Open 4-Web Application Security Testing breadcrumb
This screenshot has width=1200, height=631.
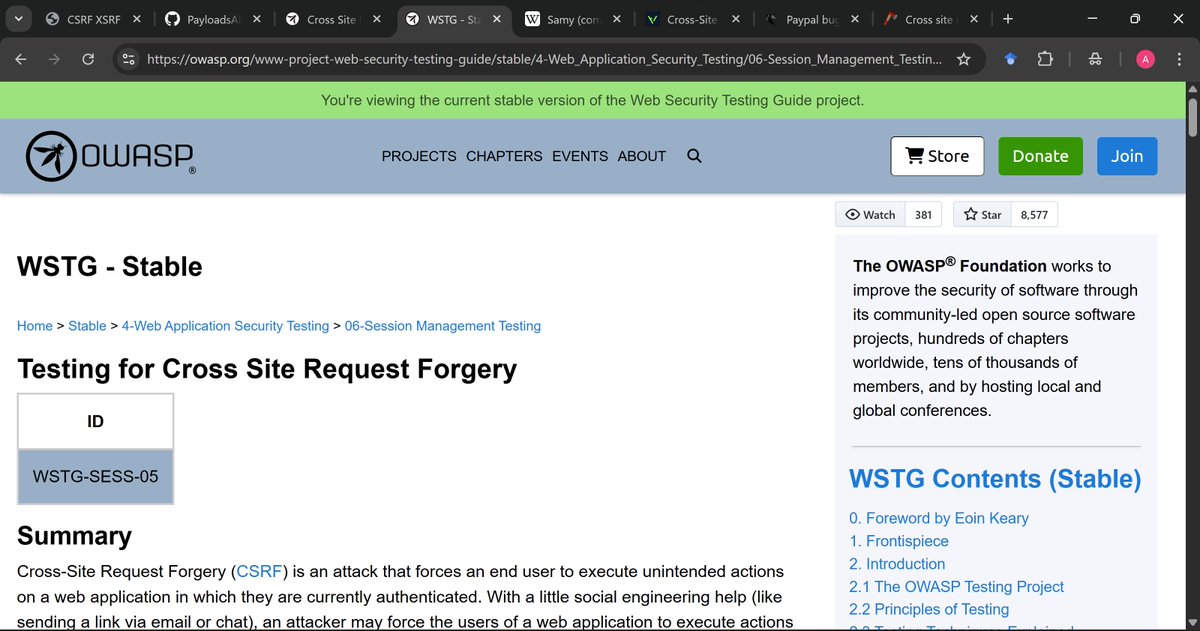tap(225, 326)
